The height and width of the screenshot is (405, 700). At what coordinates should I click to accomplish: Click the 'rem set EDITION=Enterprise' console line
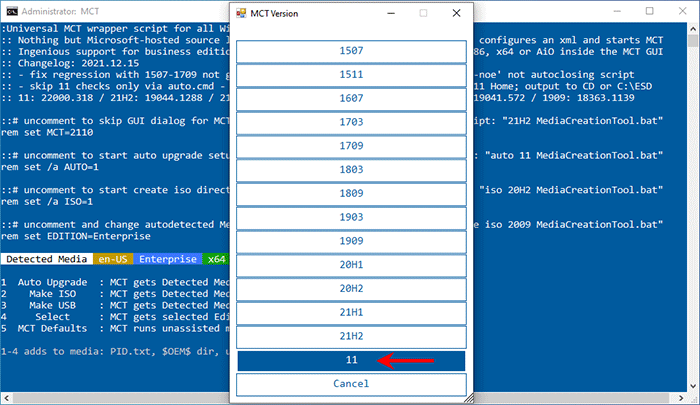click(76, 236)
